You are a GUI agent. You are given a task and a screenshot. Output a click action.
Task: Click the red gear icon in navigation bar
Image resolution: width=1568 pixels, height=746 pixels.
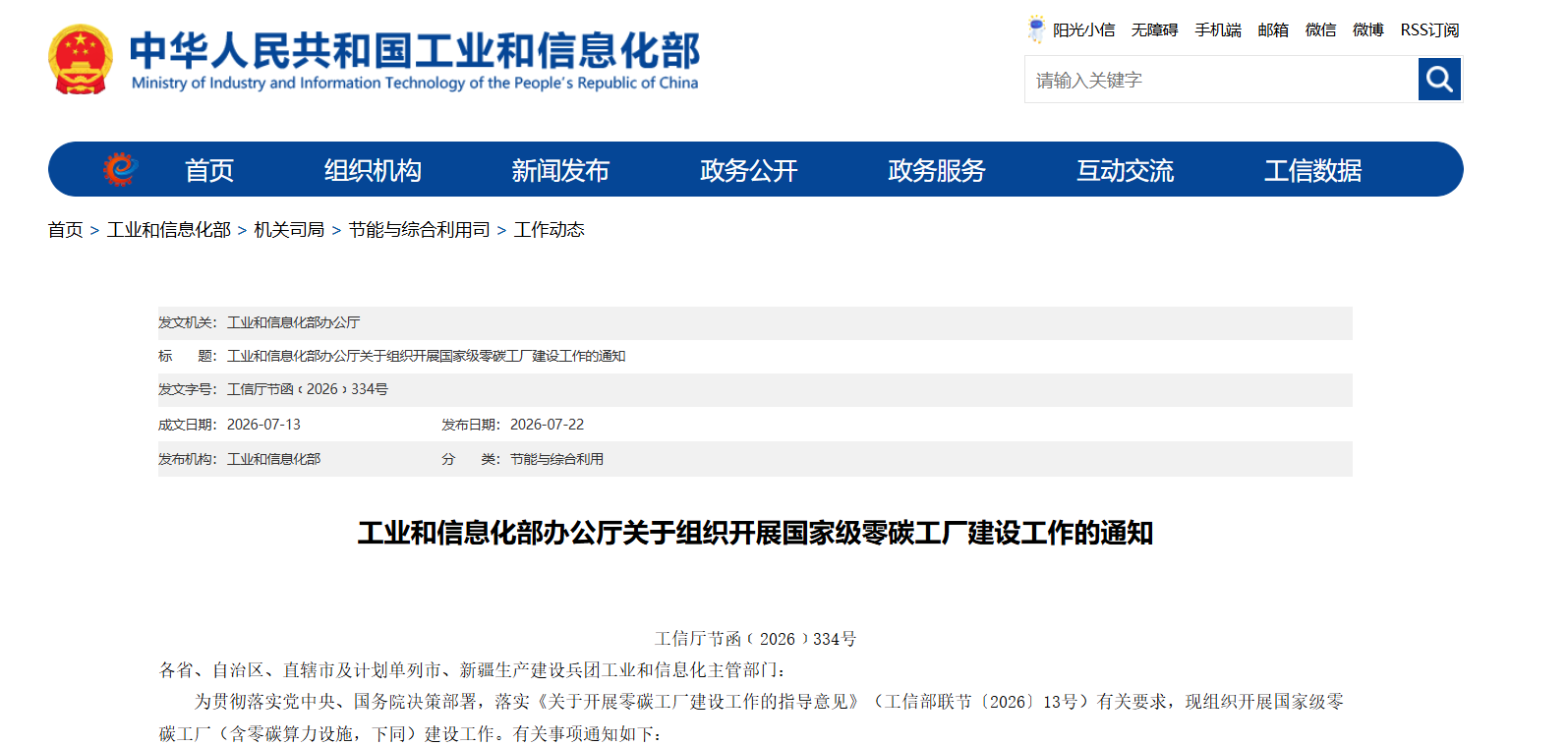pos(120,169)
